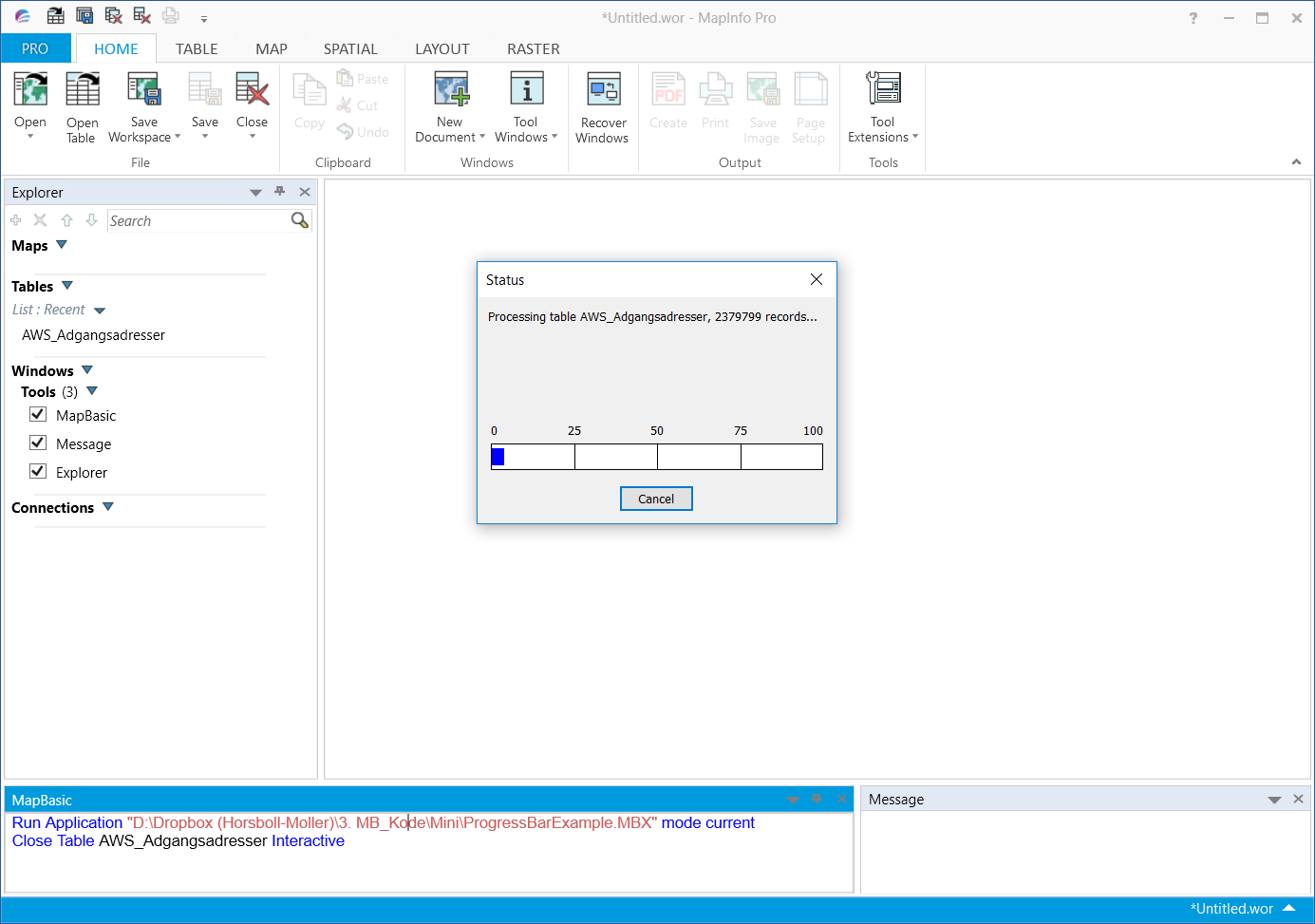Disable the Message tool checkbox
Image resolution: width=1315 pixels, height=924 pixels.
(37, 443)
